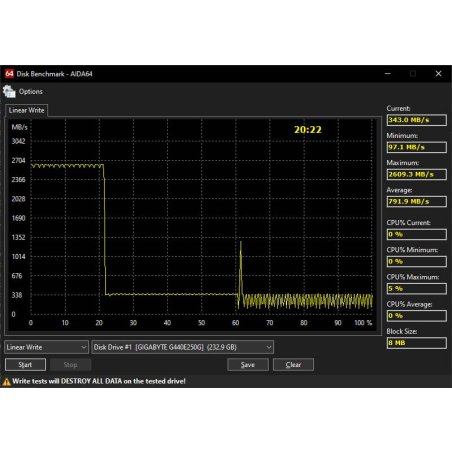Click the Save button
The width and height of the screenshot is (452, 452).
(x=248, y=365)
